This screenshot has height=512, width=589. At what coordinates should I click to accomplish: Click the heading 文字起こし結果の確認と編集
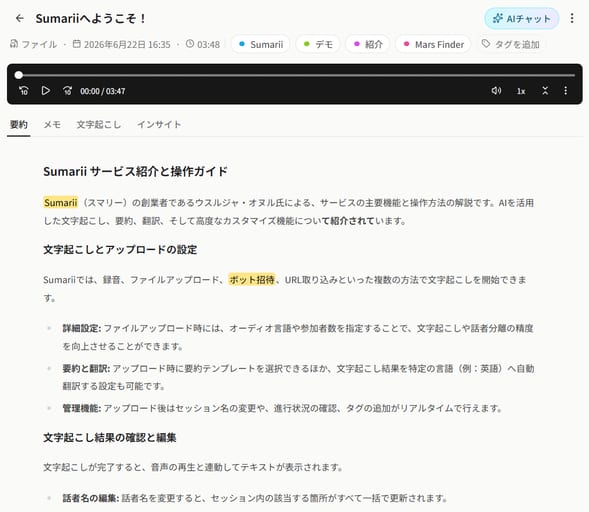pos(110,438)
